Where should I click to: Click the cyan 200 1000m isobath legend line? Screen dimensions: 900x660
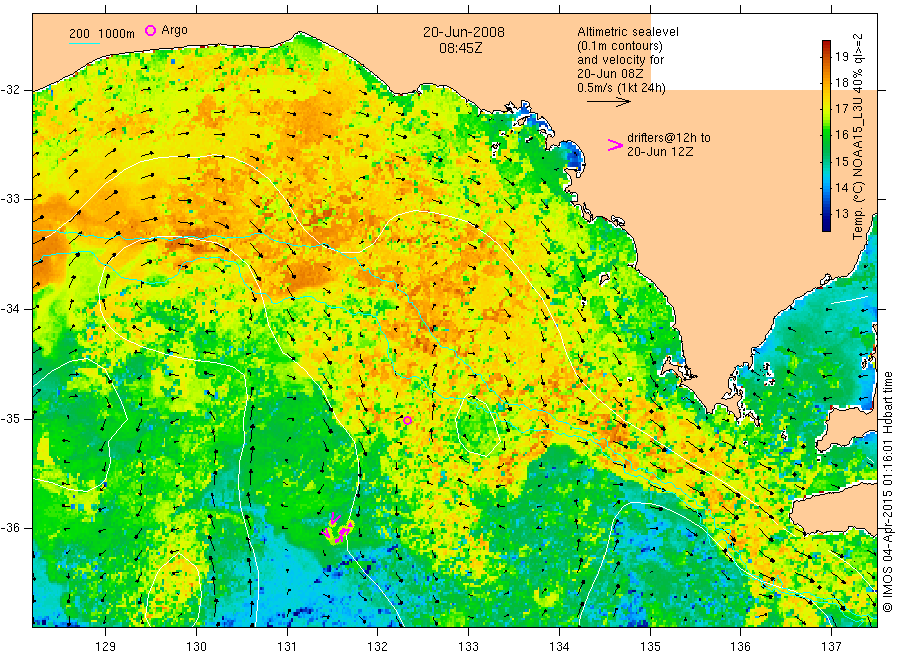[84, 42]
